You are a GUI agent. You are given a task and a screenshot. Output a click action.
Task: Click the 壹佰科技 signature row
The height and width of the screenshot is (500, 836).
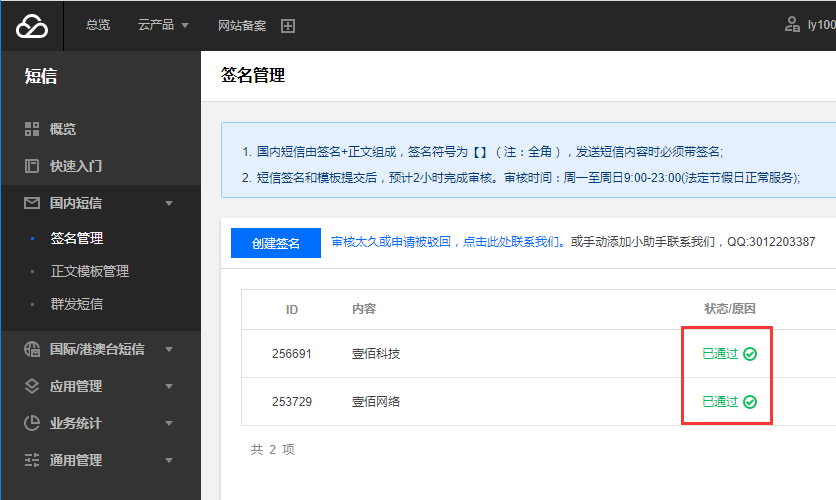coord(376,354)
